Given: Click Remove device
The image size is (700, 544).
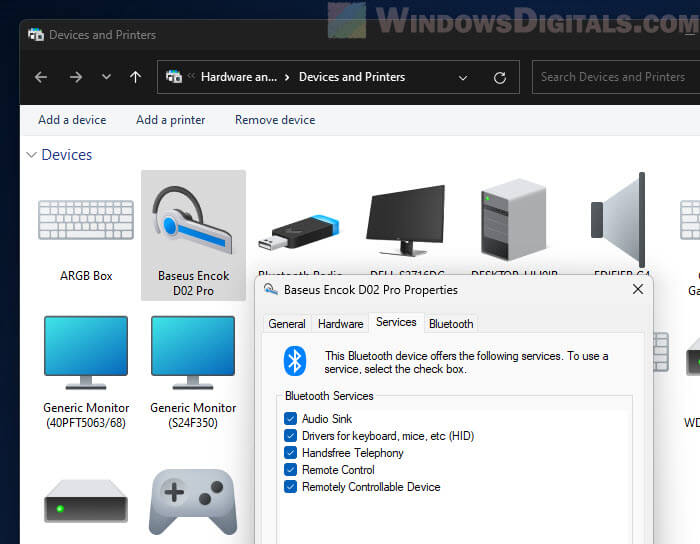Looking at the screenshot, I should click(x=275, y=120).
